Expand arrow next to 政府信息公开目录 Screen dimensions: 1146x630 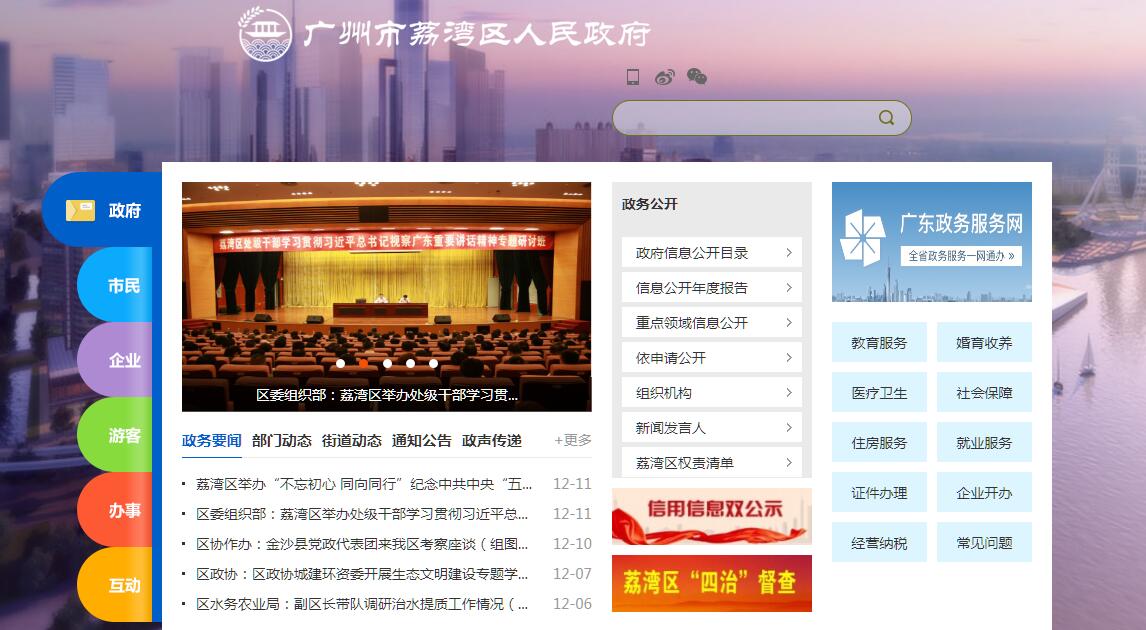(x=789, y=253)
